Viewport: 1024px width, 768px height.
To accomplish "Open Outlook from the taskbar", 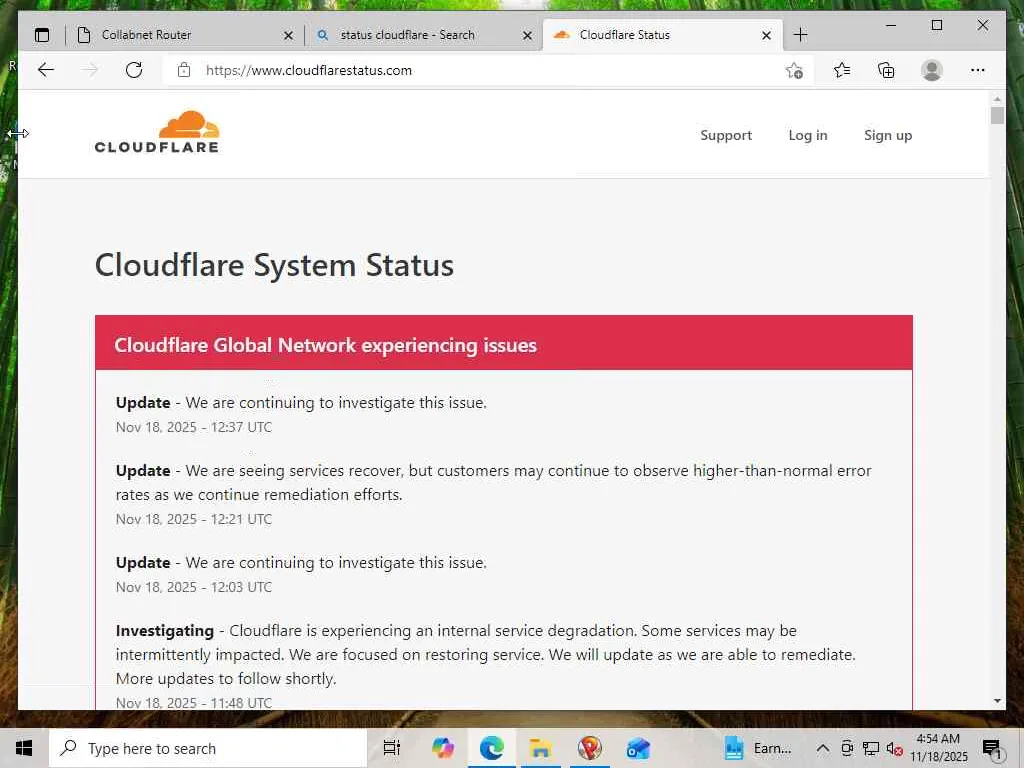I will 639,748.
